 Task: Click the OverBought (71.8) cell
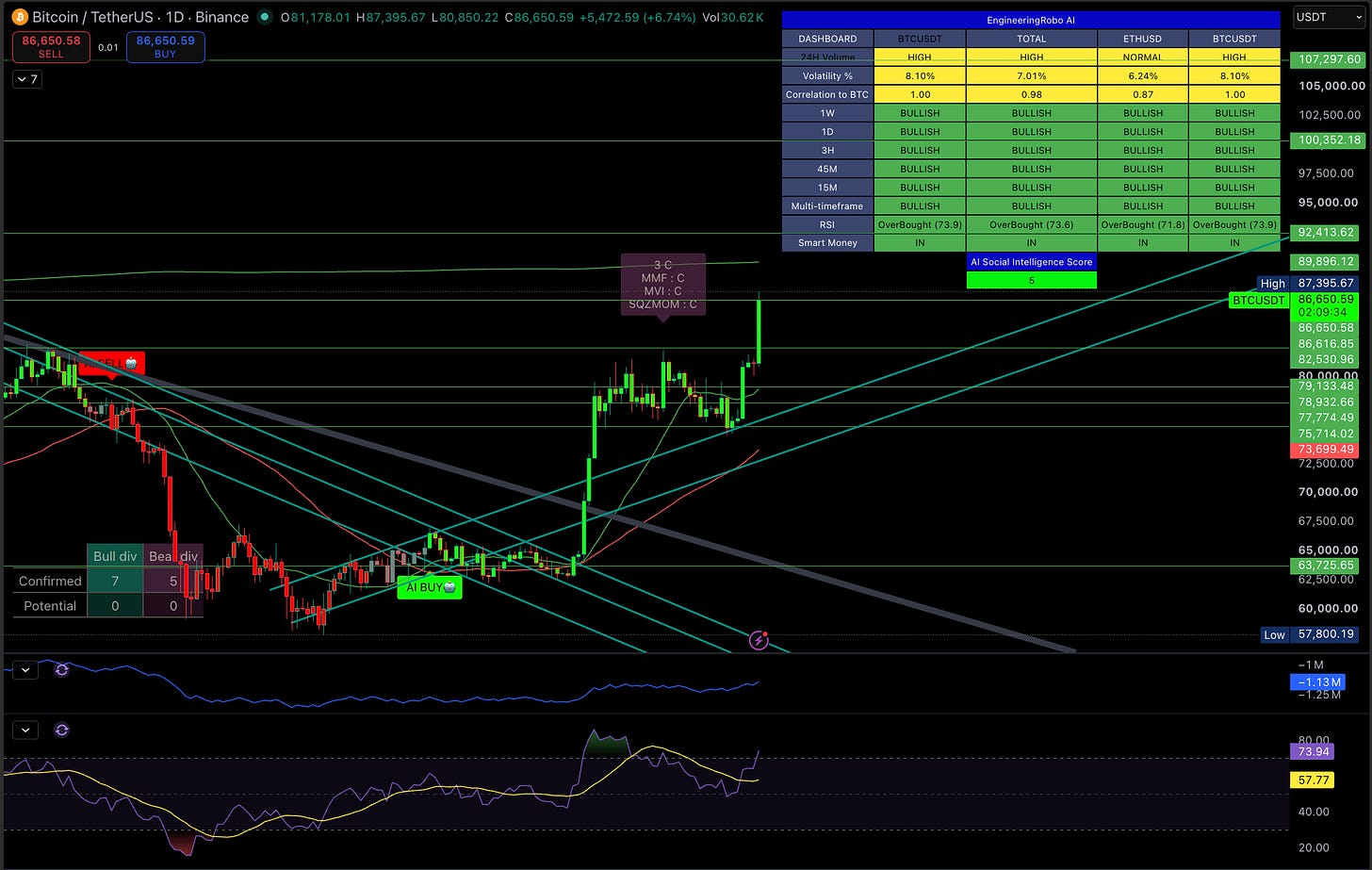[1143, 224]
